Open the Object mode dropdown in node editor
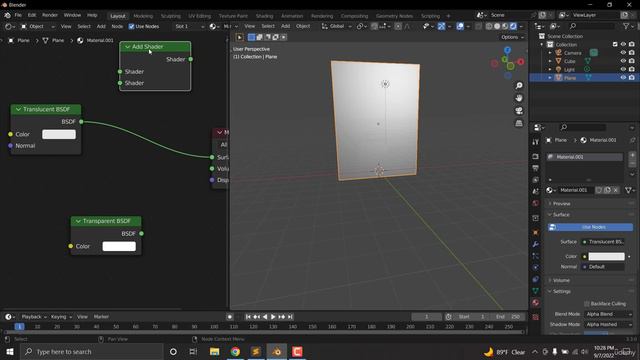This screenshot has width=640, height=360. pos(38,26)
